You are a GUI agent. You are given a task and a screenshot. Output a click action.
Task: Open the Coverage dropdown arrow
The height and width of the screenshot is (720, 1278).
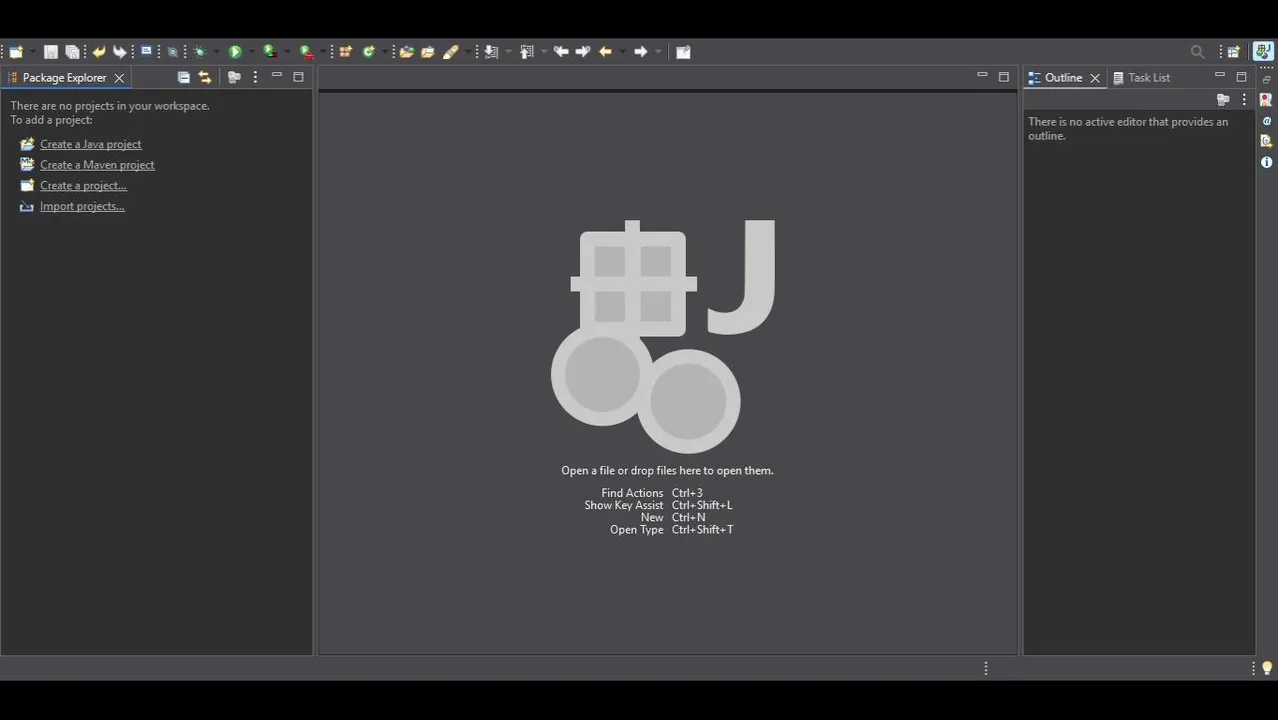coord(287,52)
